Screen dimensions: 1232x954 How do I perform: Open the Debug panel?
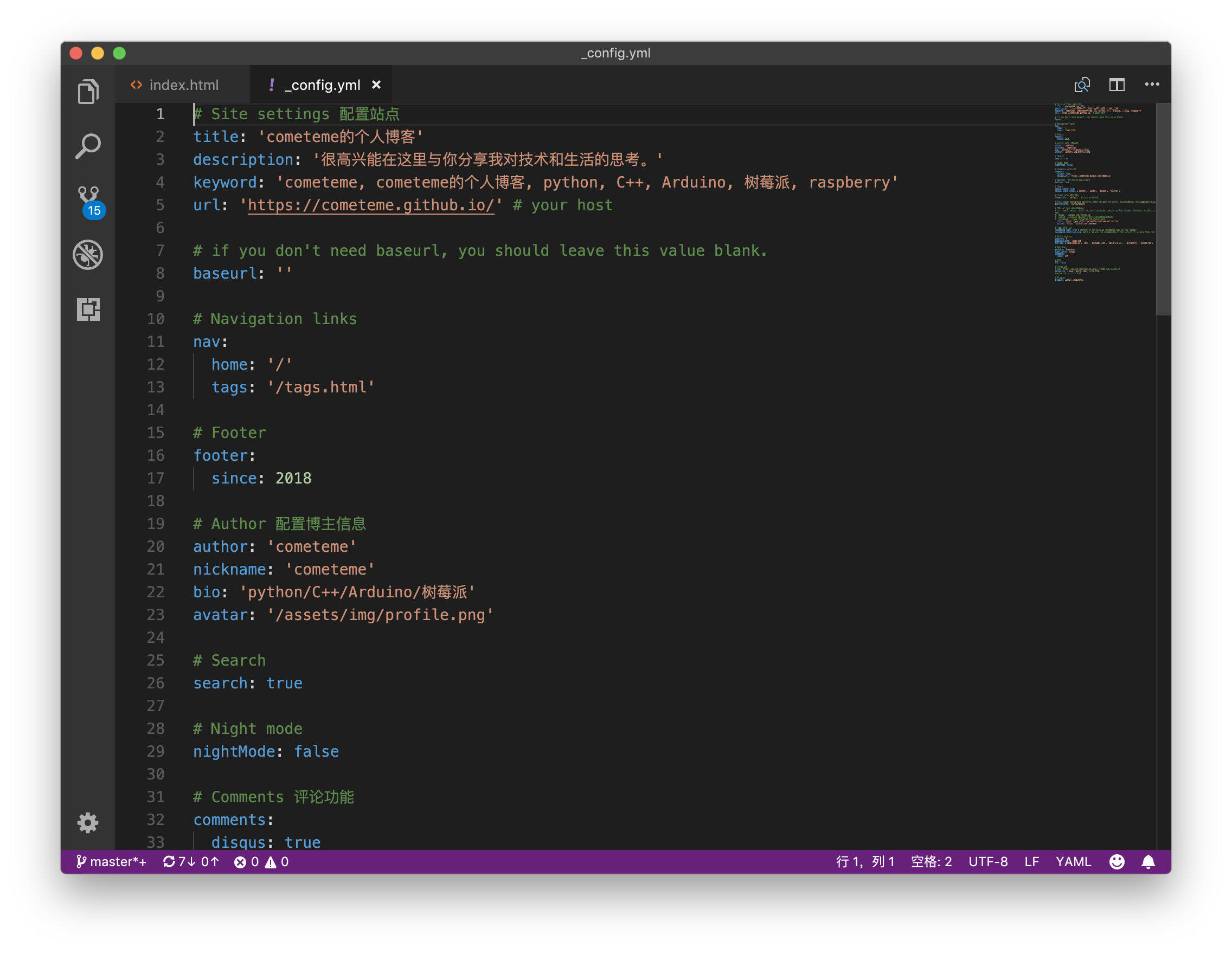(88, 255)
